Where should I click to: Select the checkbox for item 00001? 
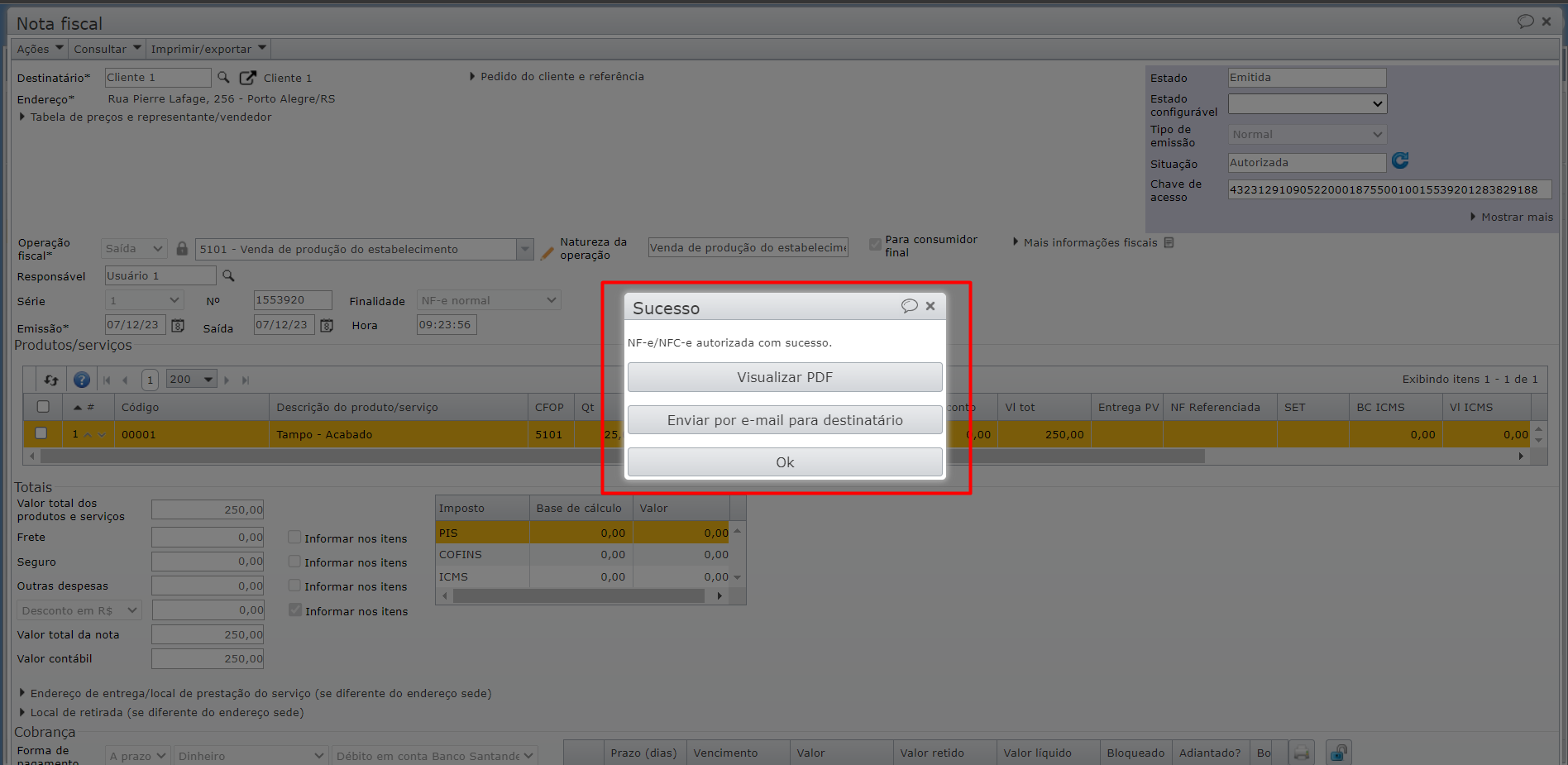coord(41,433)
